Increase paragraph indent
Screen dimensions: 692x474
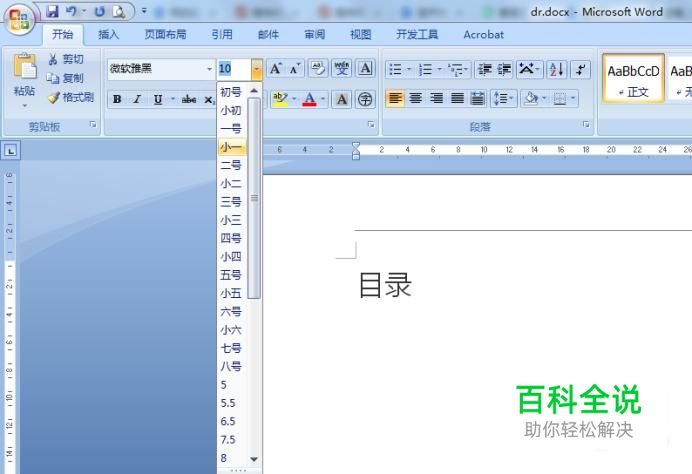tap(504, 69)
